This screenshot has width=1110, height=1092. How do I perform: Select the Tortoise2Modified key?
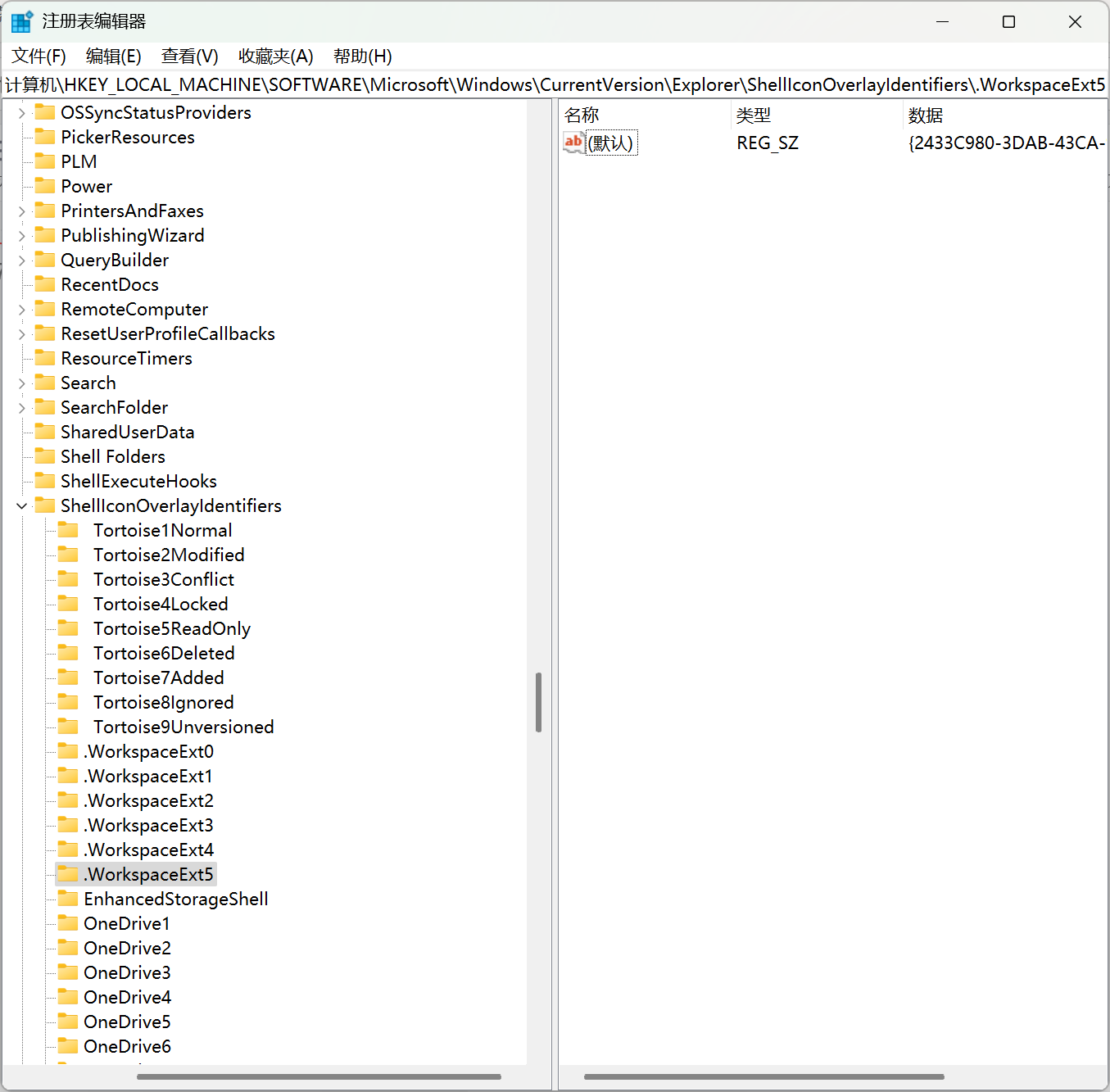click(169, 555)
